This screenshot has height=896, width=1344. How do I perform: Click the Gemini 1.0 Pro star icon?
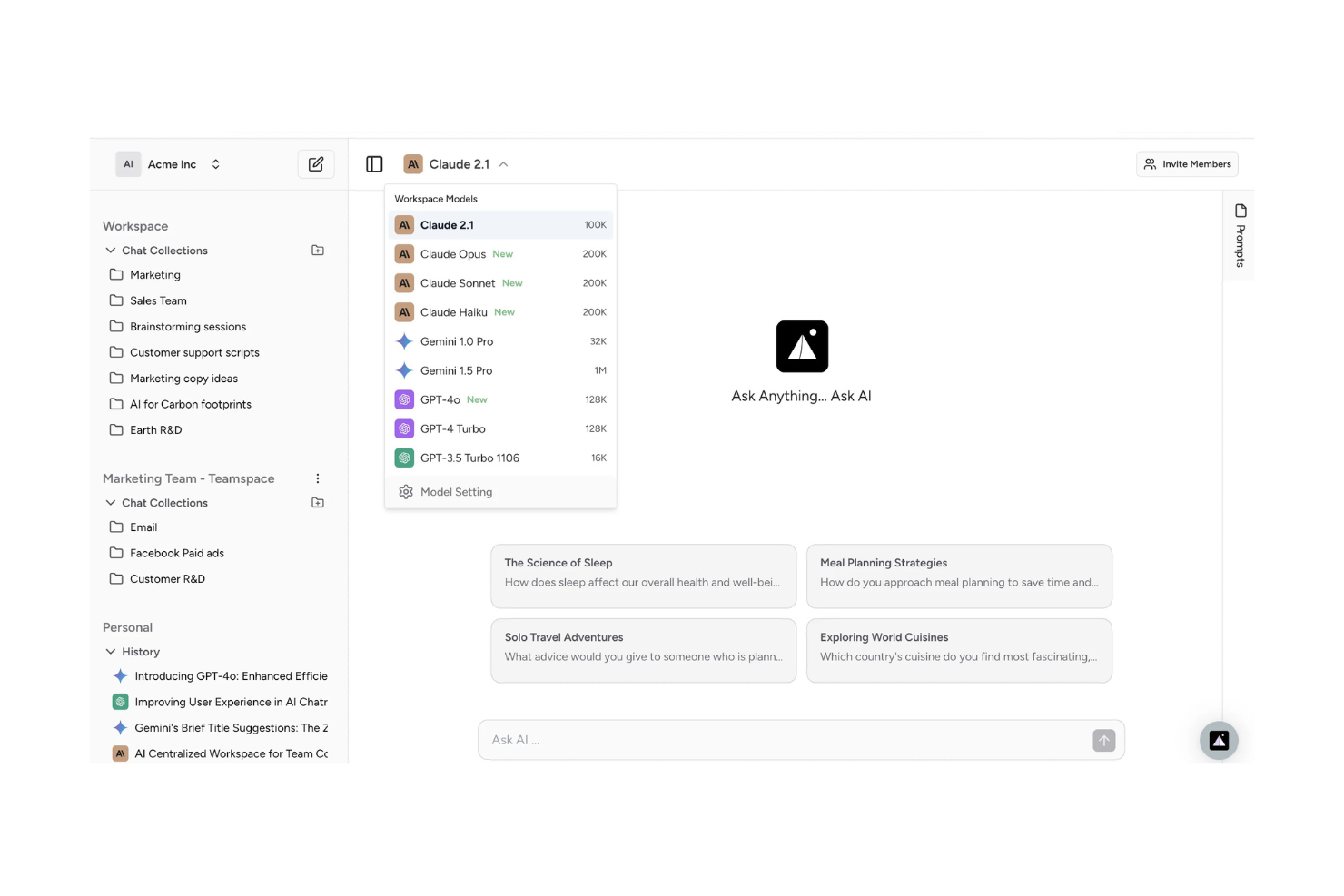(x=404, y=341)
